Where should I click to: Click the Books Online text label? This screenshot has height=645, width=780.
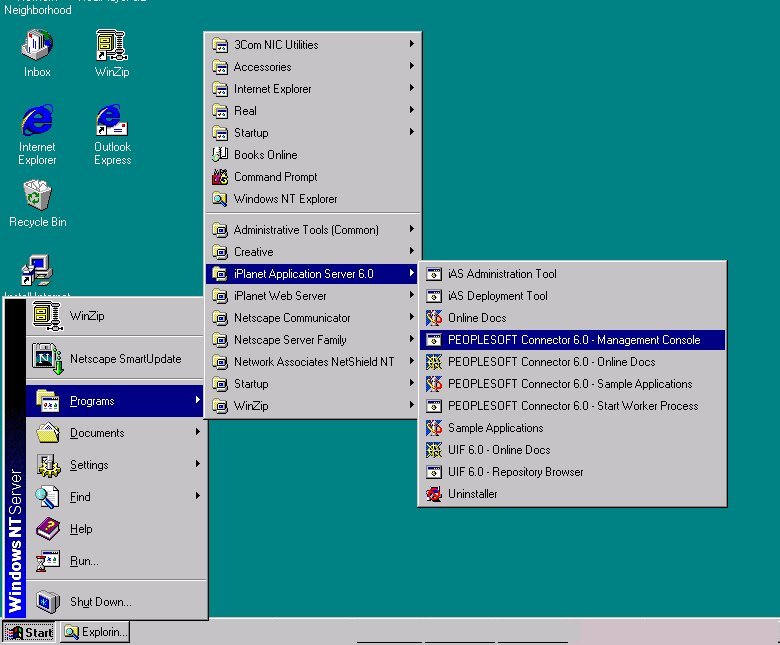266,155
